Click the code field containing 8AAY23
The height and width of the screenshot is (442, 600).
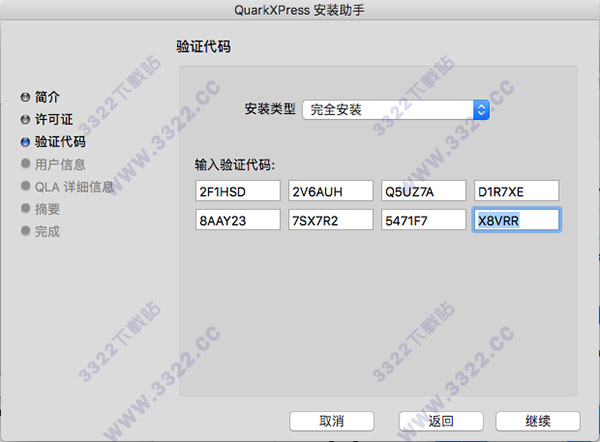(x=238, y=220)
